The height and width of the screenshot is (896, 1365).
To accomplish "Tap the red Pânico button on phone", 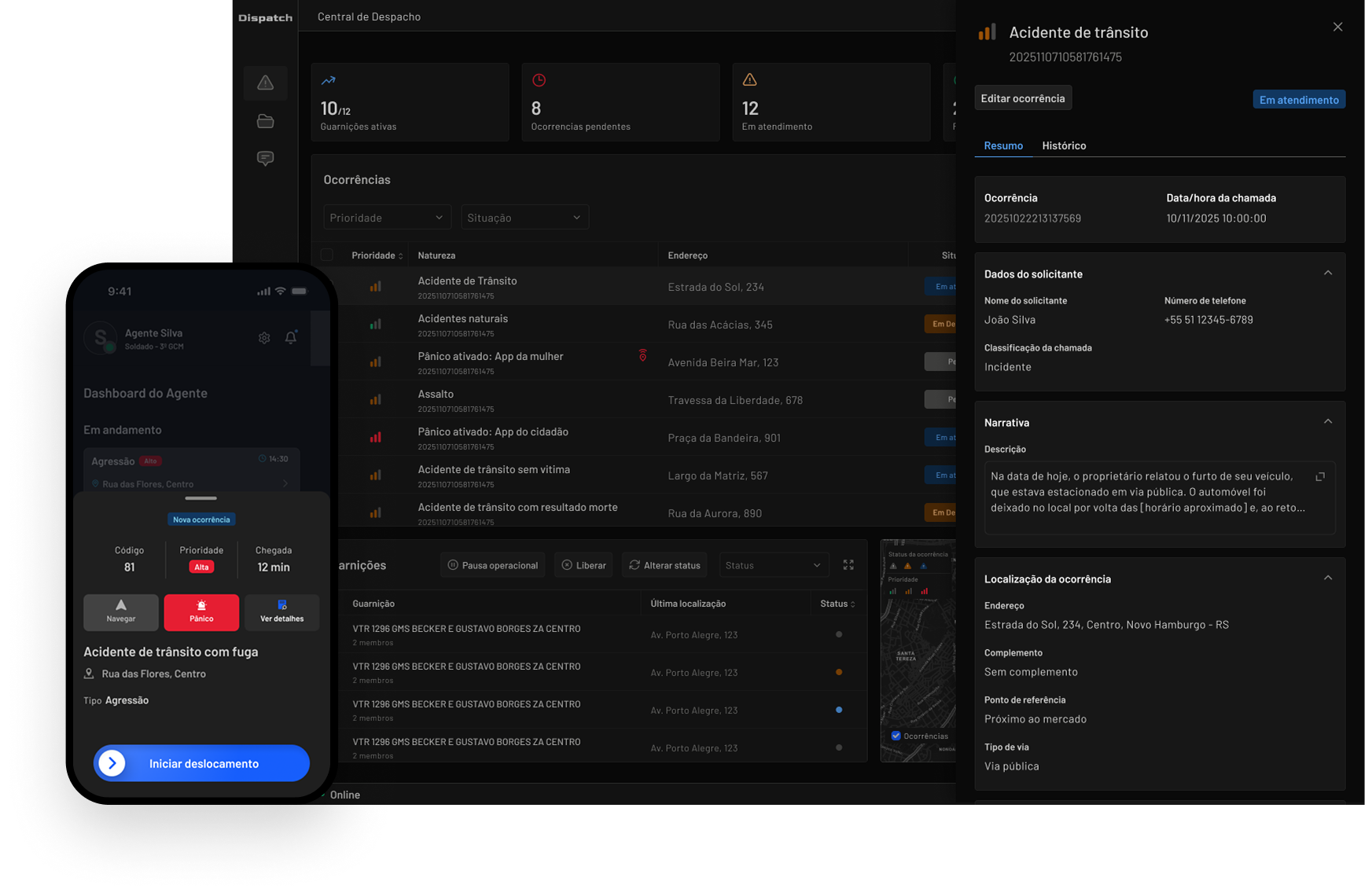I will coord(201,612).
